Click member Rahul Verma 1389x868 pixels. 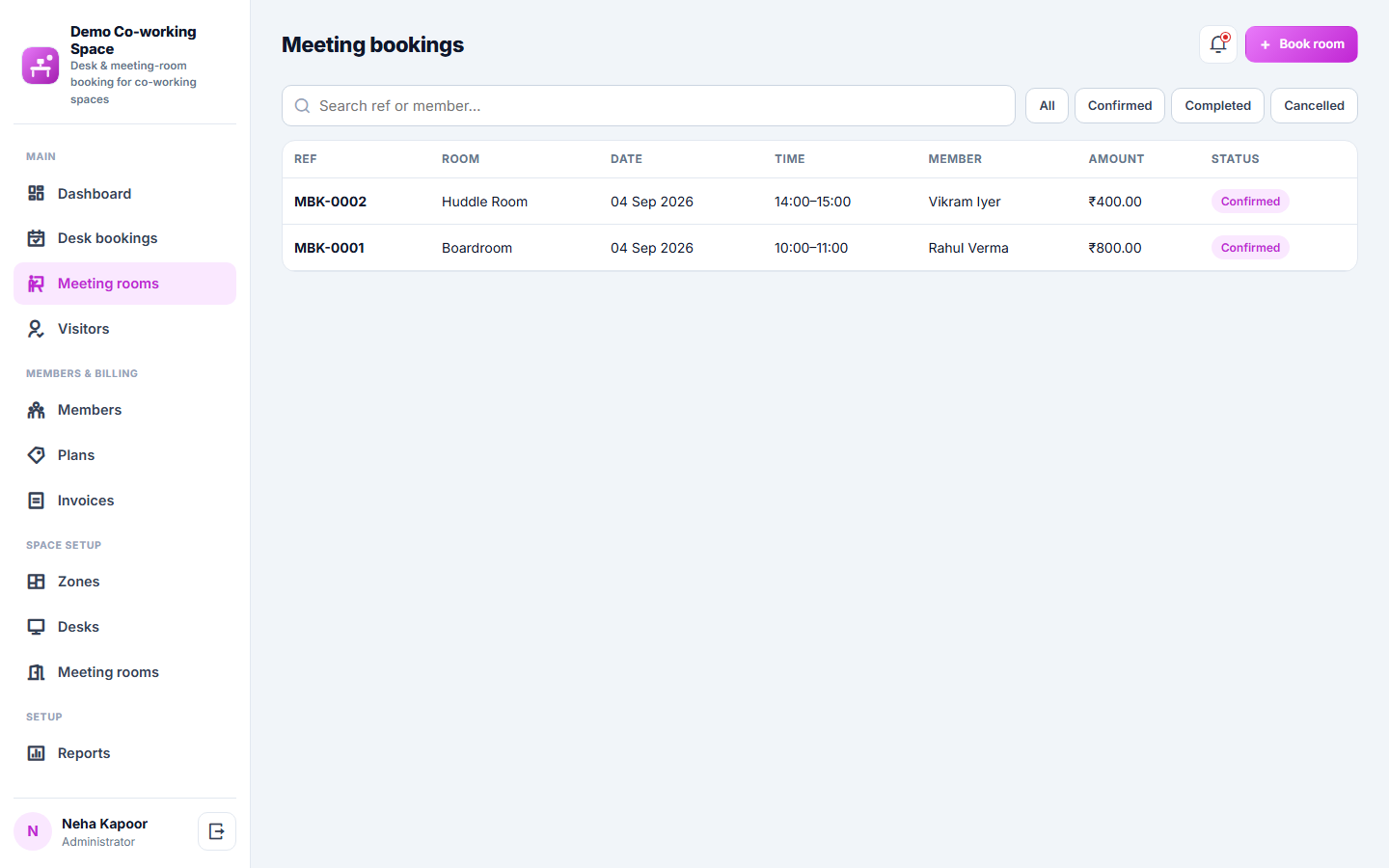[x=968, y=248]
